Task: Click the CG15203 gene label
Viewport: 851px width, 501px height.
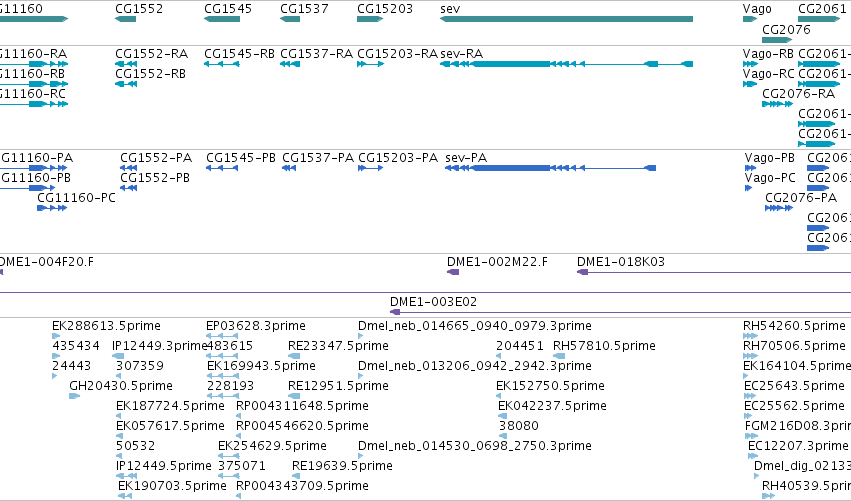Action: coord(385,9)
